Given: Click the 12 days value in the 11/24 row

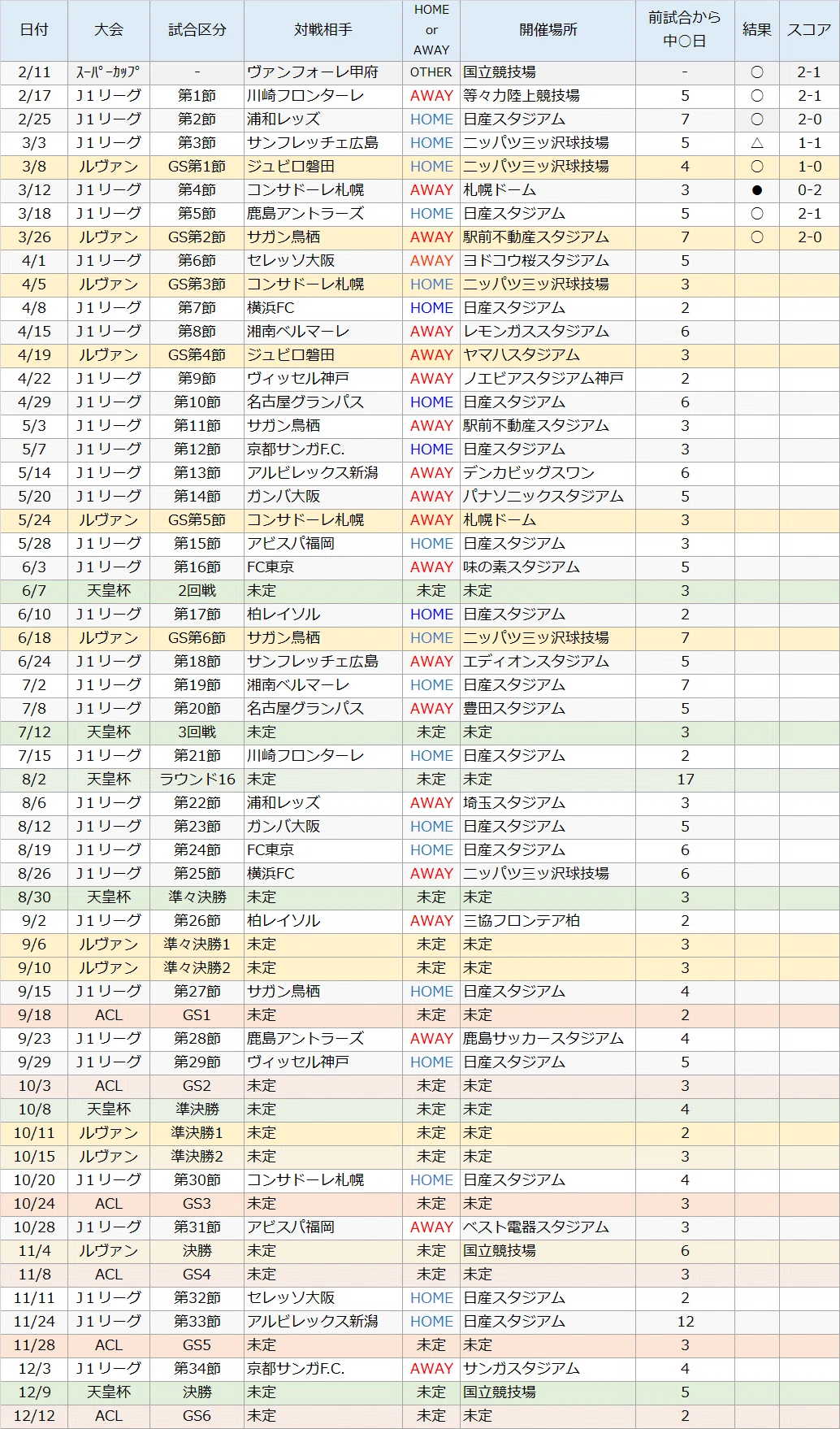Looking at the screenshot, I should [685, 1322].
